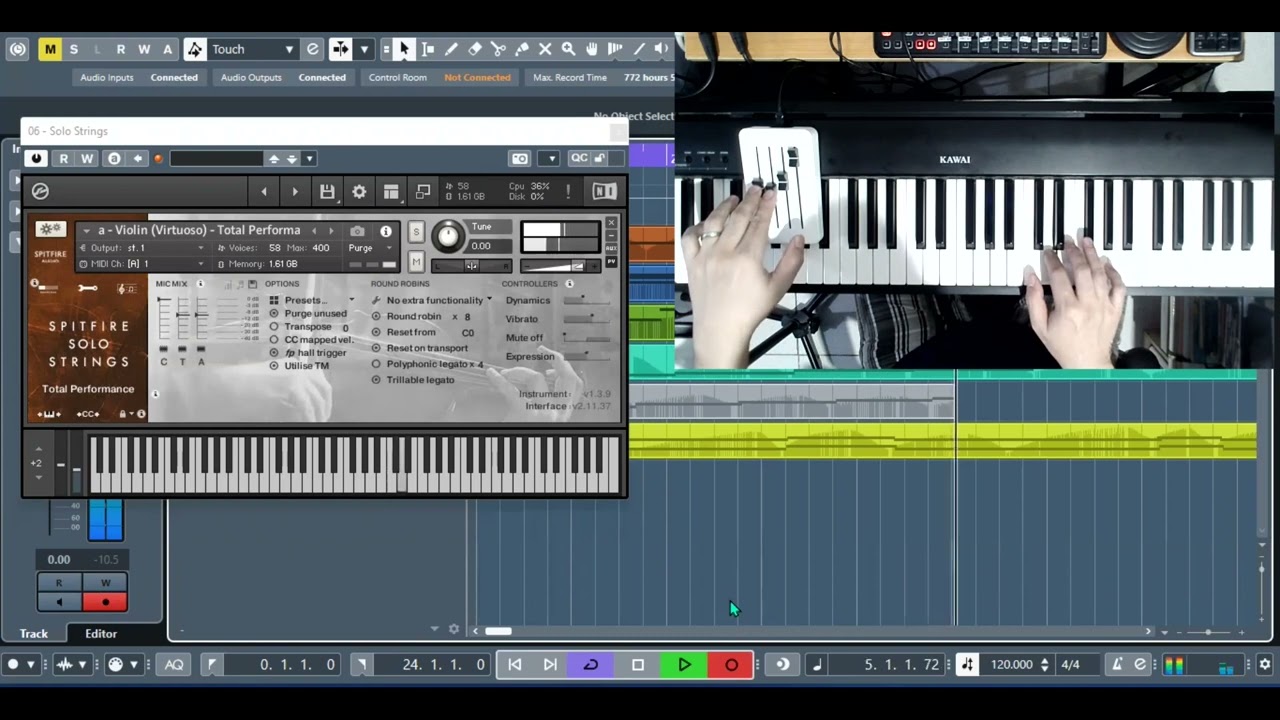The height and width of the screenshot is (720, 1280).
Task: Toggle plugin Read automation R button
Action: 64,158
